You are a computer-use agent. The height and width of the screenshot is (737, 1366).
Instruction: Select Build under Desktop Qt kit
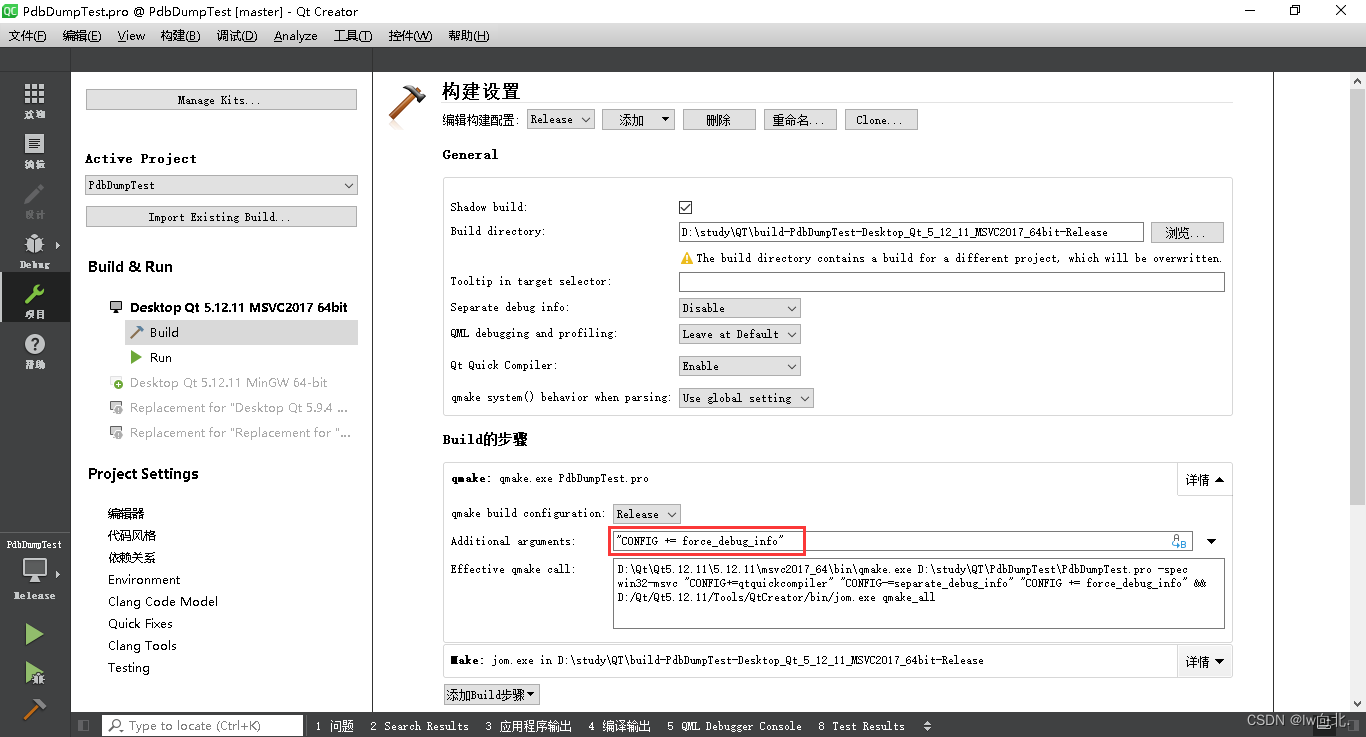[x=241, y=332]
